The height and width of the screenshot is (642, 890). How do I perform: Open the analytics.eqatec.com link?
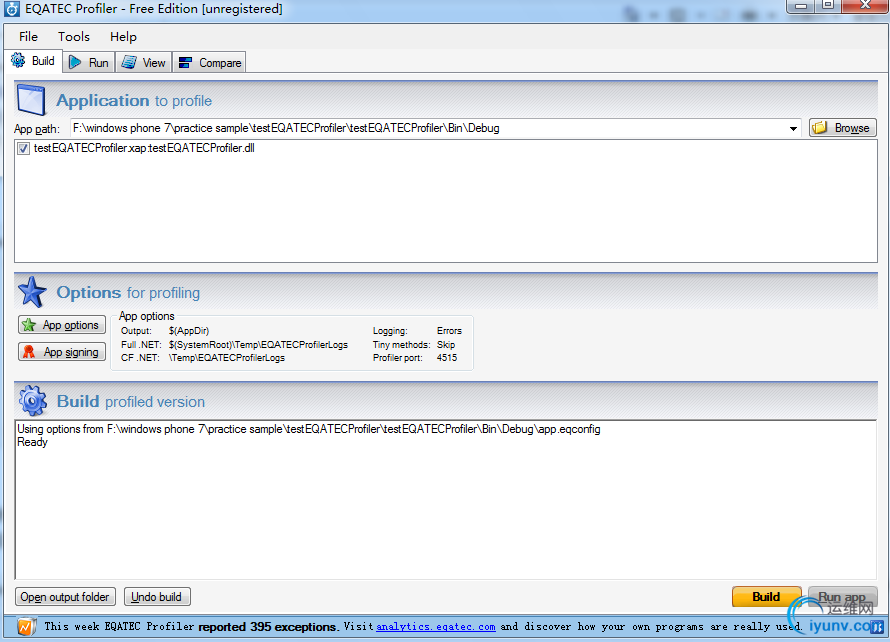[435, 627]
